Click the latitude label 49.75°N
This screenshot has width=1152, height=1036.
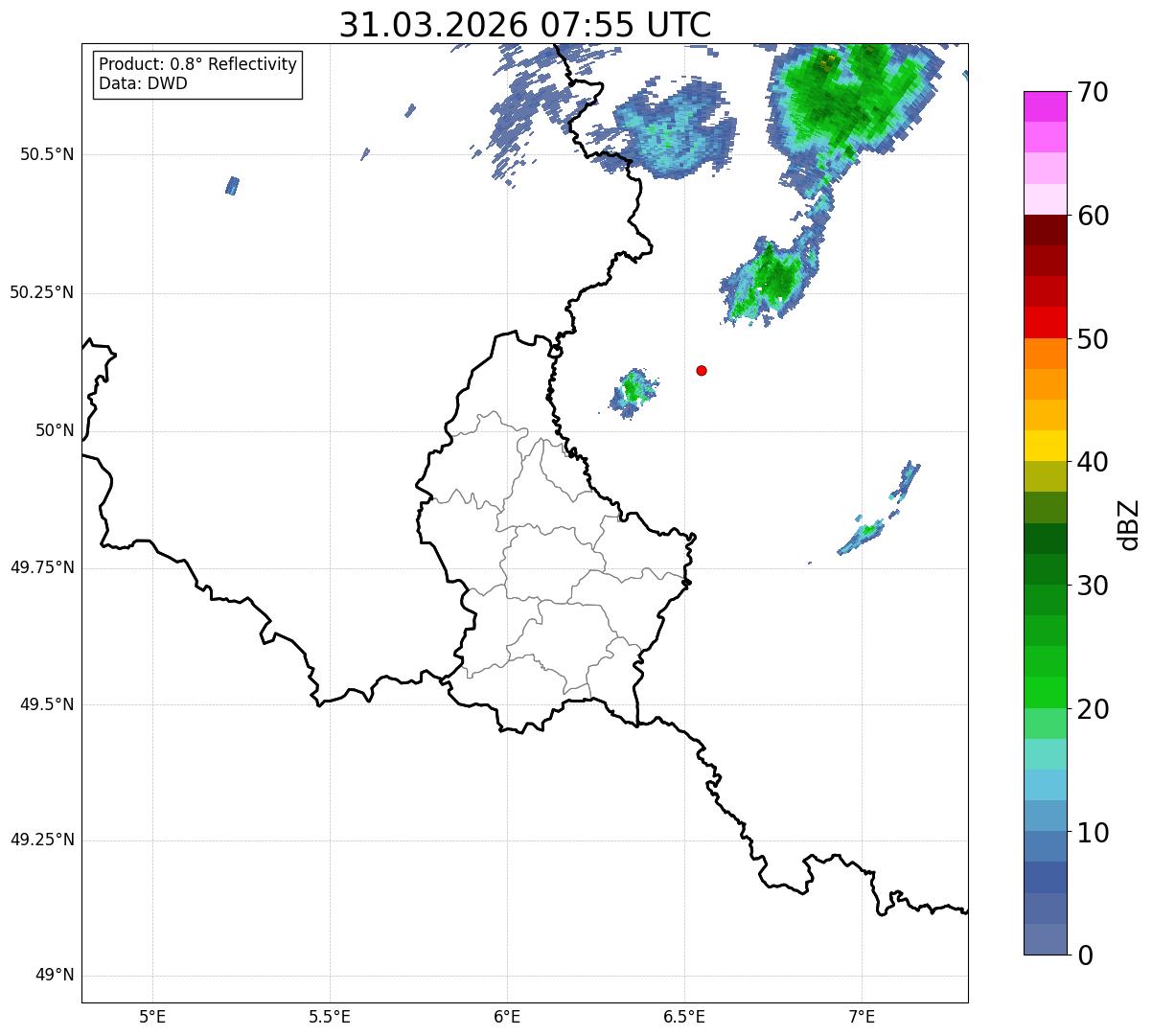tap(42, 567)
